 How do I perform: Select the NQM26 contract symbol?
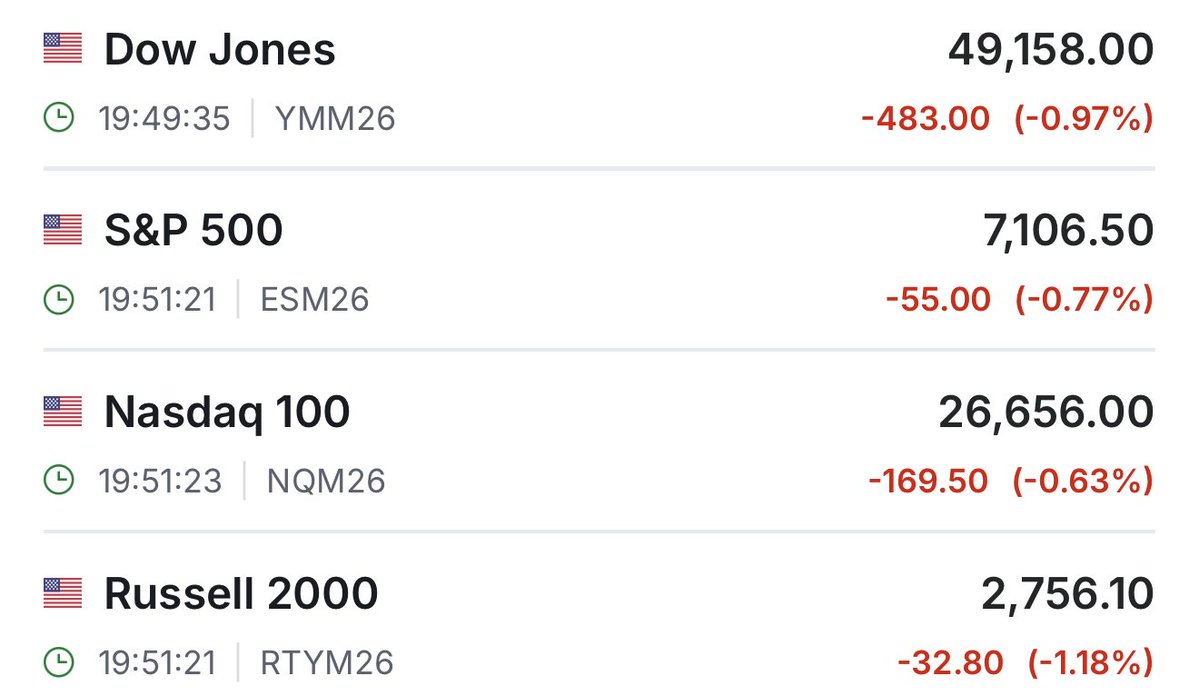click(325, 481)
